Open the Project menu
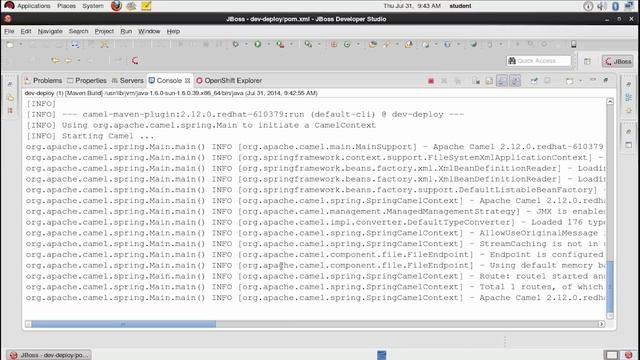 pos(104,31)
